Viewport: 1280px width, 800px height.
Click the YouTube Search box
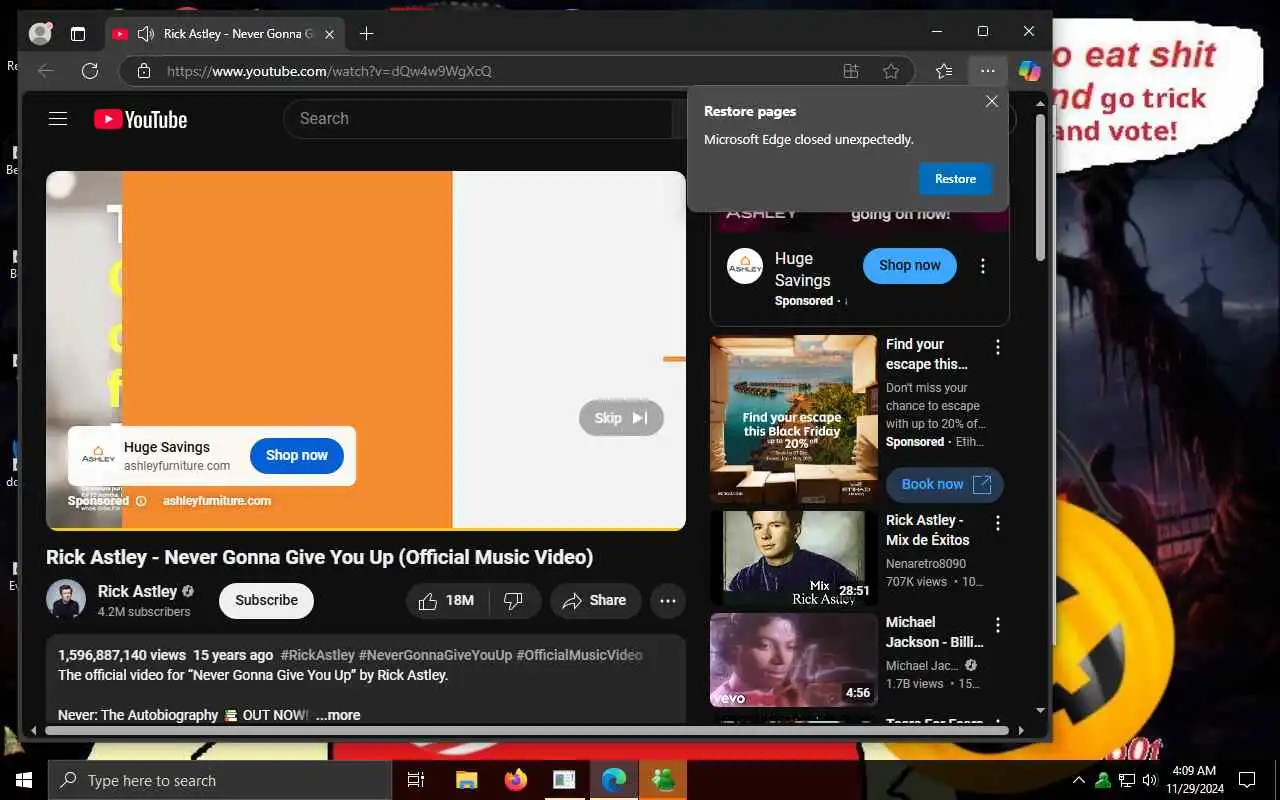[480, 118]
